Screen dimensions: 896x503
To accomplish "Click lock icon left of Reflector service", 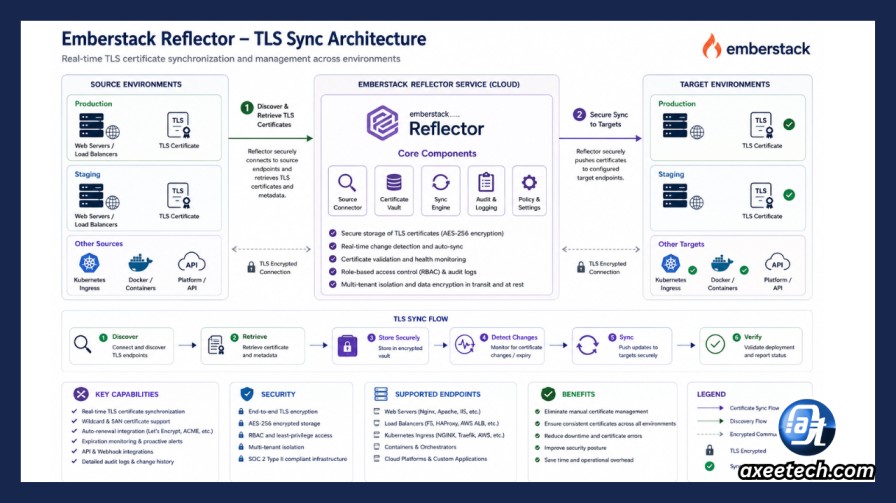I will point(251,268).
